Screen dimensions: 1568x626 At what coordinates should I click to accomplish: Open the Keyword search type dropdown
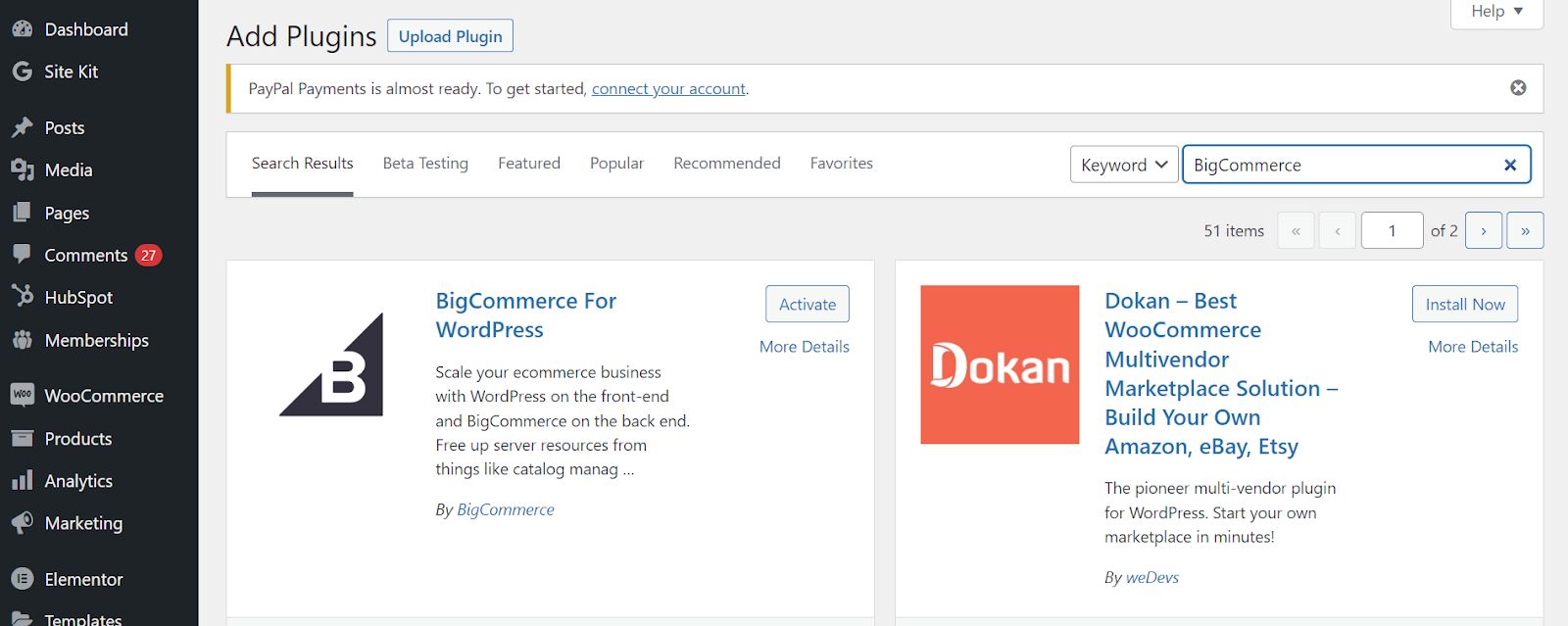pyautogui.click(x=1124, y=165)
